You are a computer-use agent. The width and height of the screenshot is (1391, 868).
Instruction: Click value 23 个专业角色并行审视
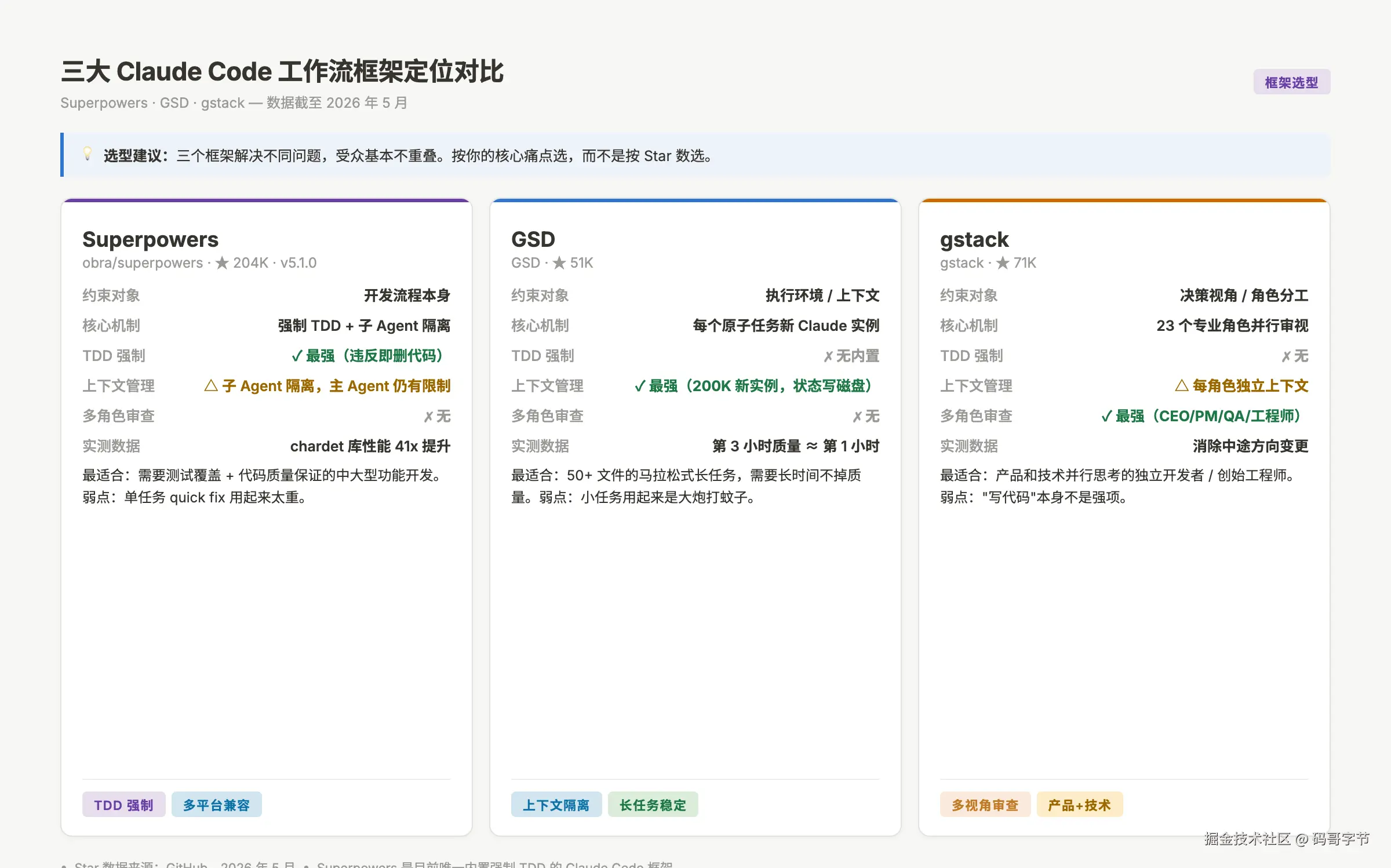[1232, 326]
